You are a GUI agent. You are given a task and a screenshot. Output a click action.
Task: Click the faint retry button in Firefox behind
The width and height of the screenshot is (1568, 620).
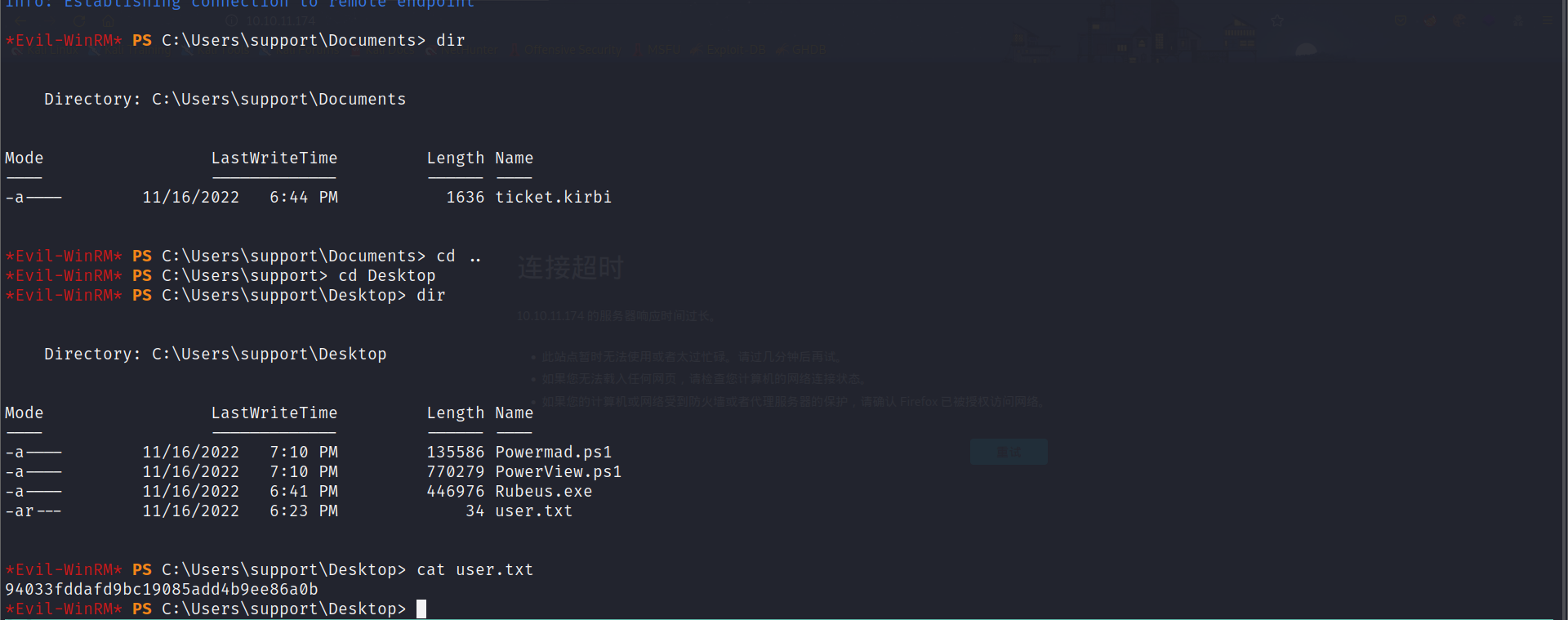tap(1009, 452)
